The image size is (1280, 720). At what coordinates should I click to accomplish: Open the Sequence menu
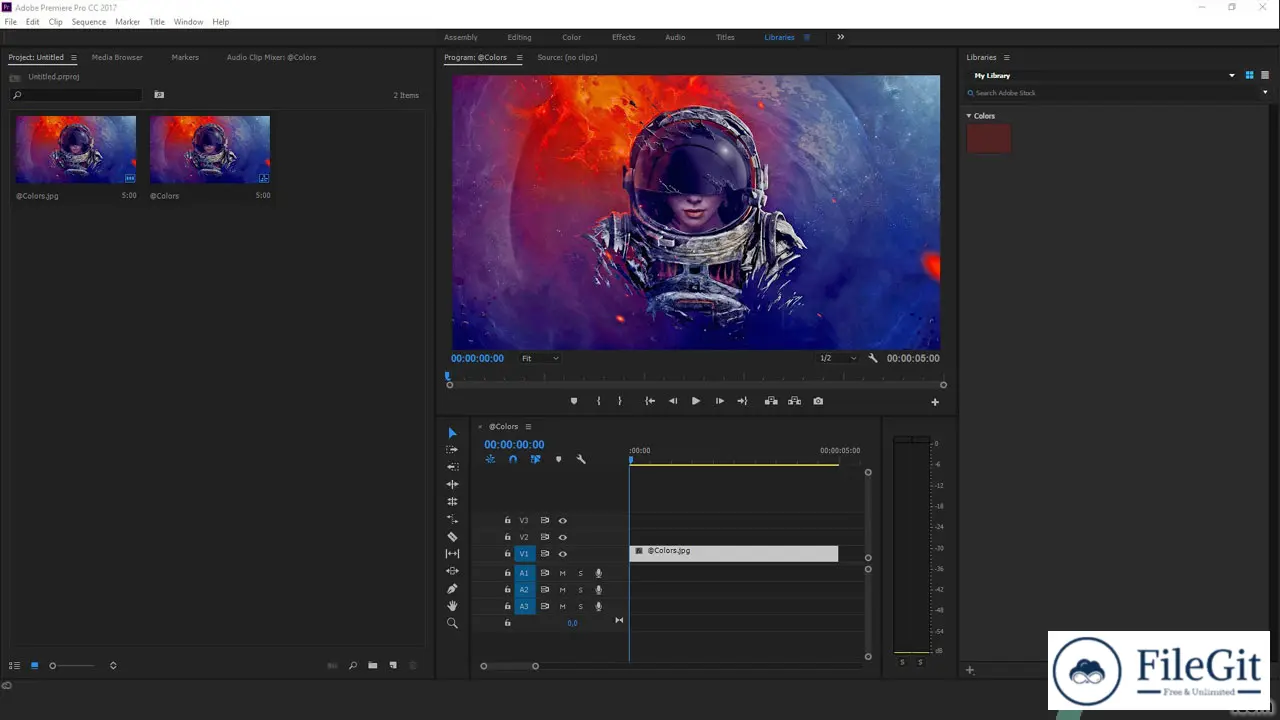pos(88,21)
